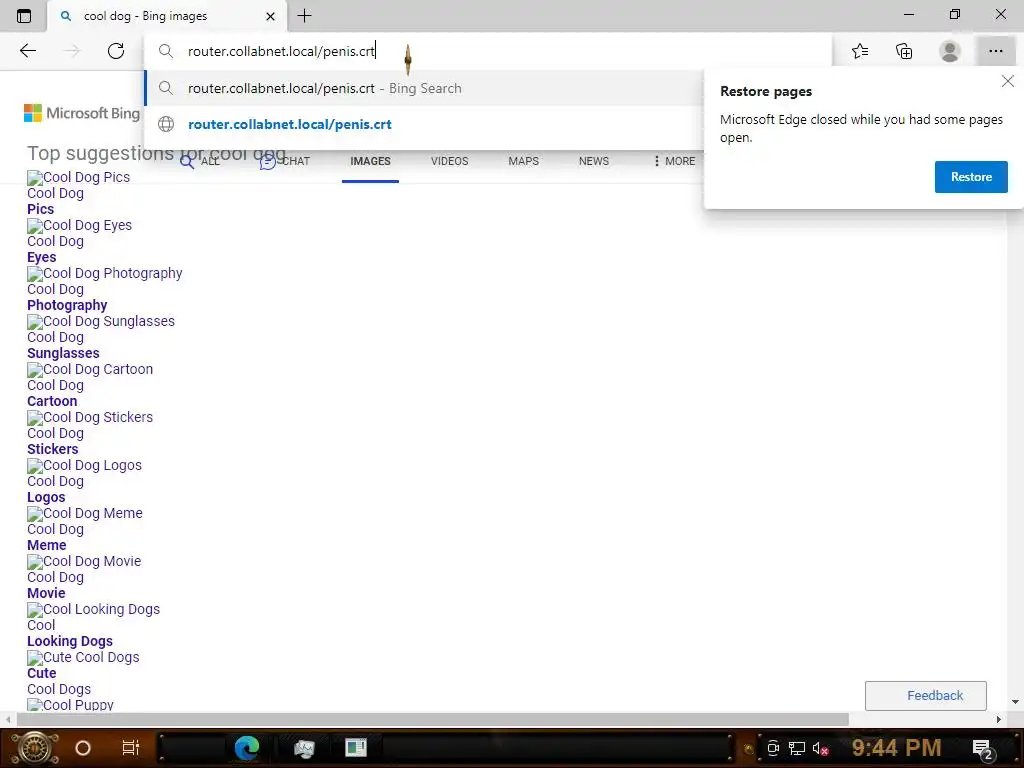Open Task View on taskbar
This screenshot has width=1024, height=768.
click(x=131, y=748)
